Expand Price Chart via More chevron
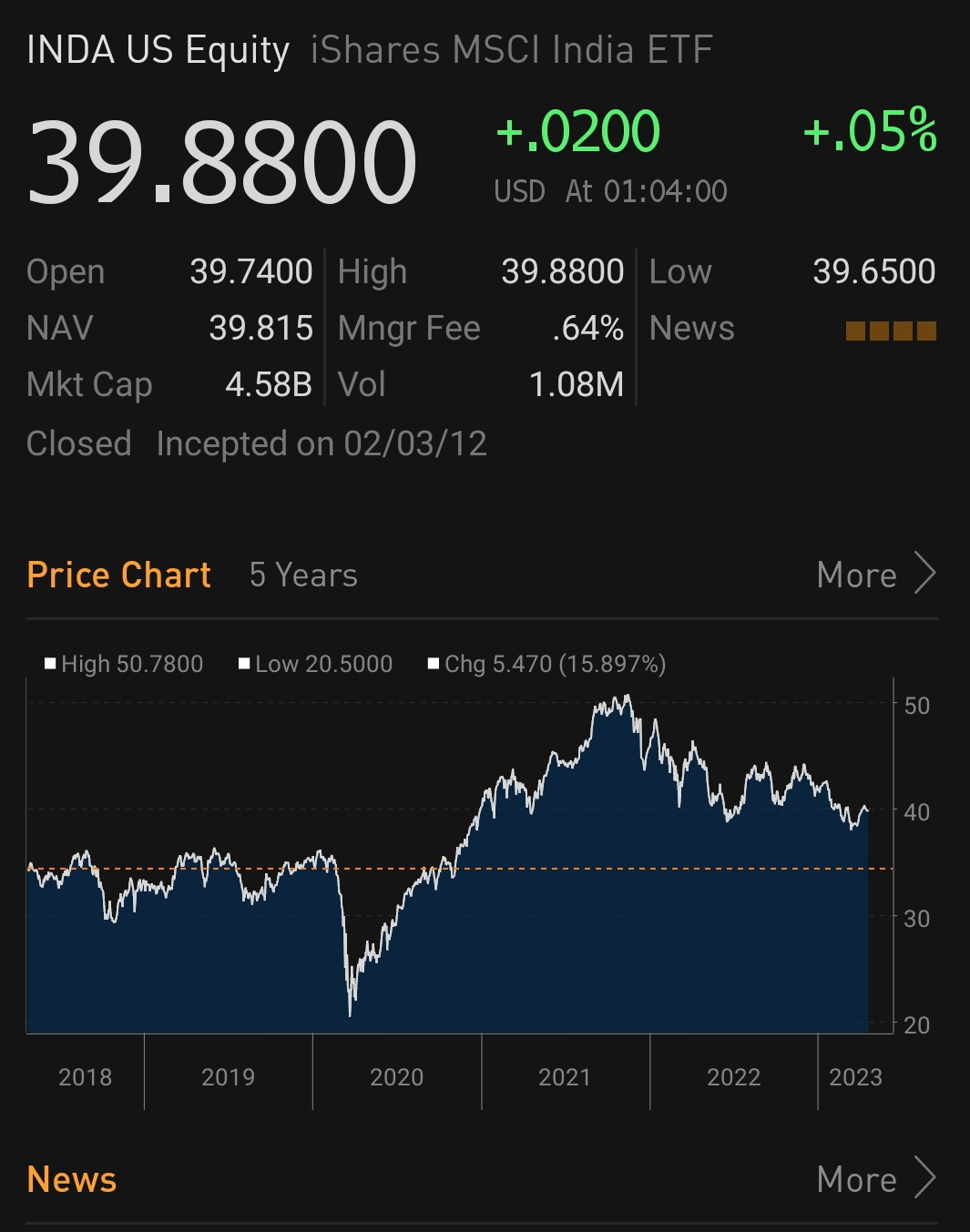Screen dimensions: 970x1232 pyautogui.click(x=925, y=574)
